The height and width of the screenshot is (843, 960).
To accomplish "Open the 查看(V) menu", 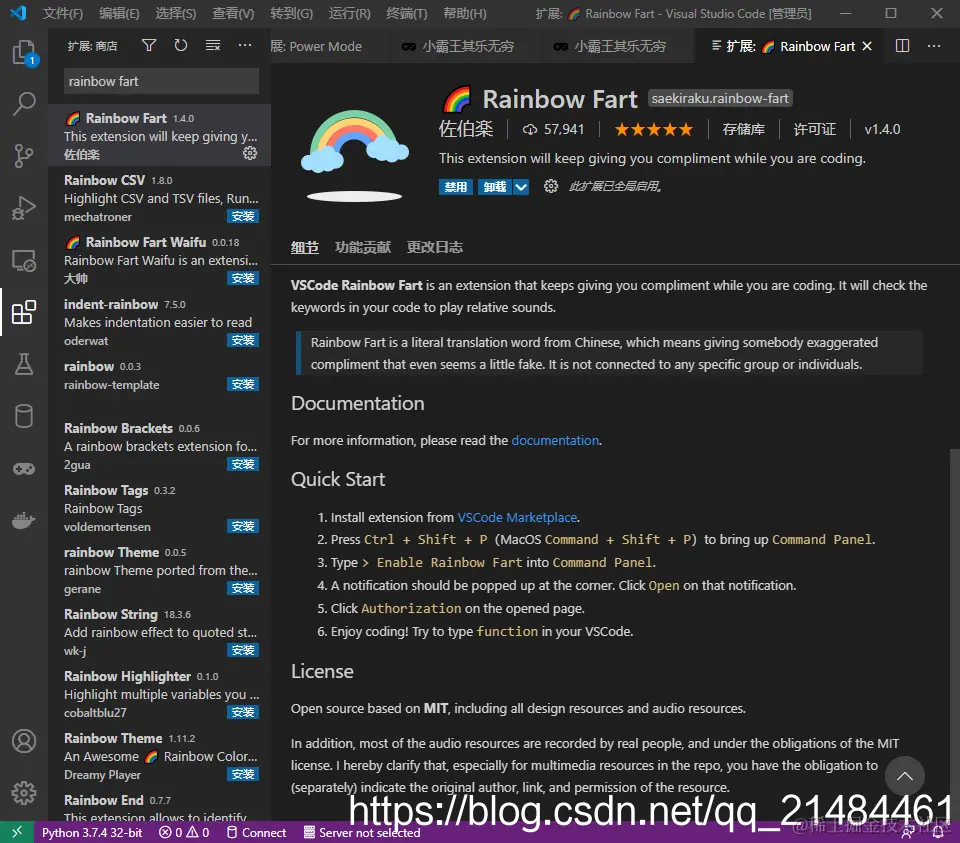I will (x=233, y=13).
